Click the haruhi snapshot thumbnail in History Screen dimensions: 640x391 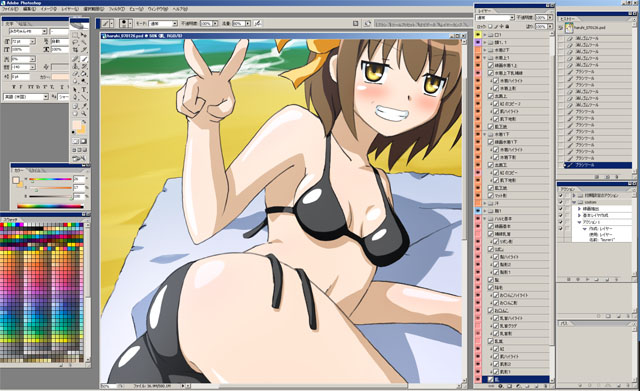pyautogui.click(x=570, y=28)
